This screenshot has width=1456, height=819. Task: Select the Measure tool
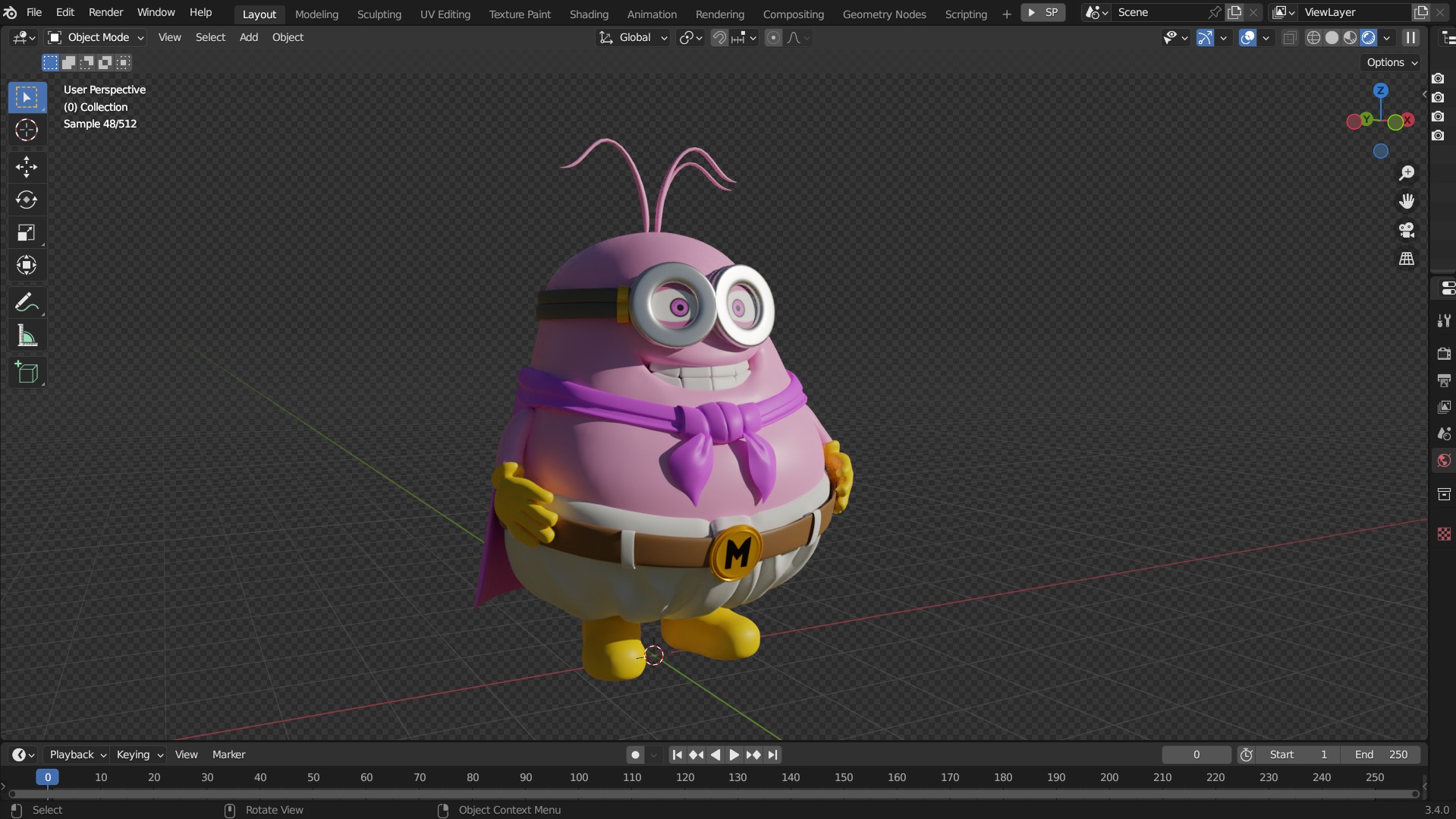[27, 335]
